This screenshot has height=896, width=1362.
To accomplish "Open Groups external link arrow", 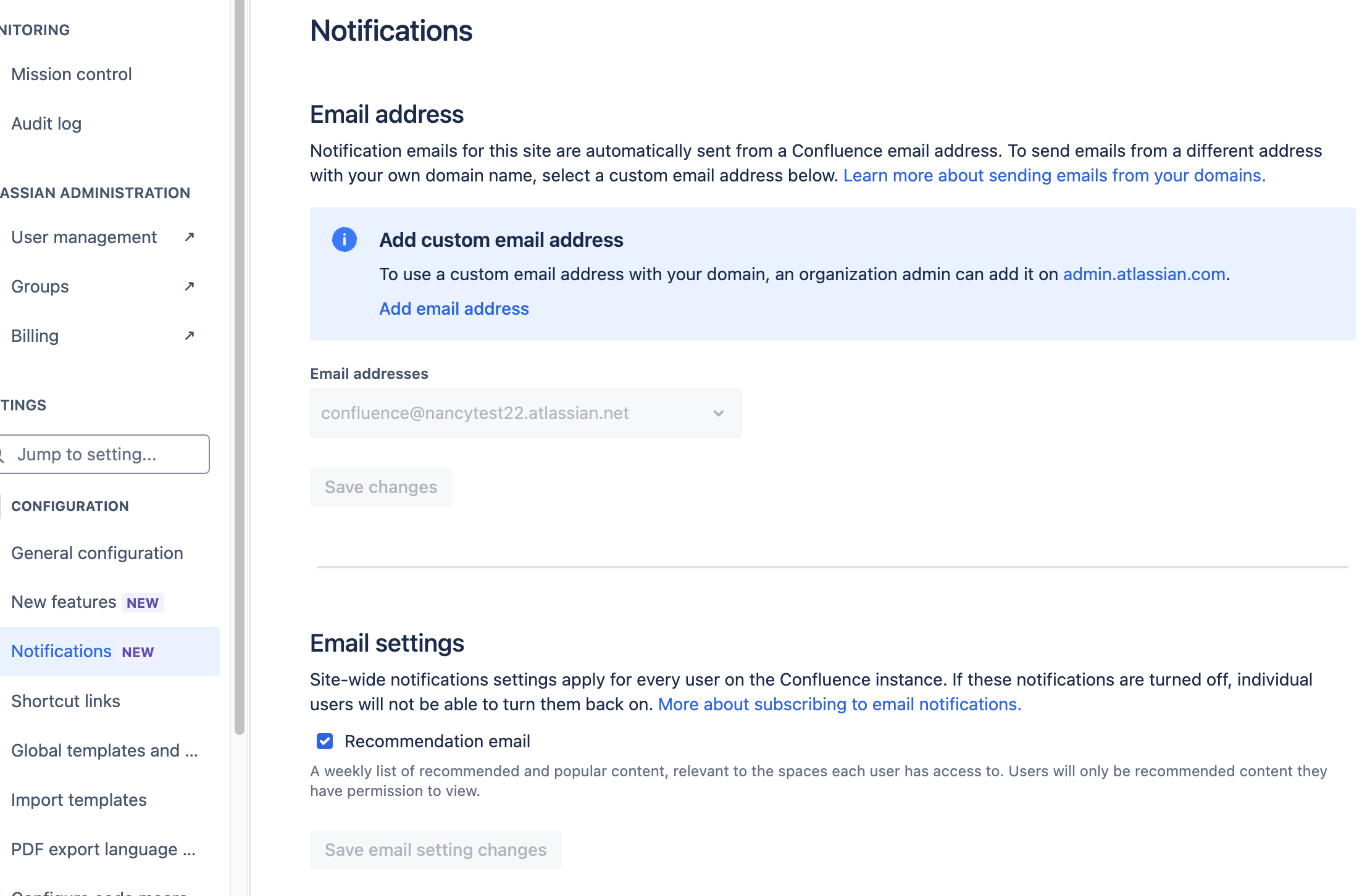I will (189, 286).
